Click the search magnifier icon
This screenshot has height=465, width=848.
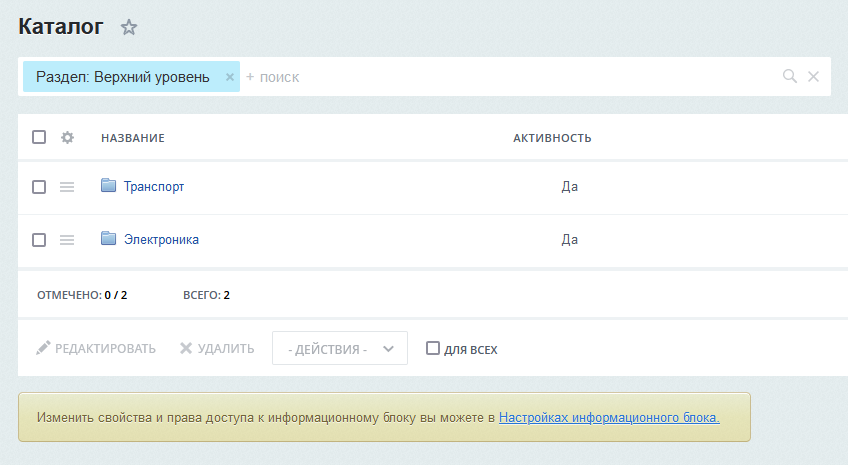790,76
